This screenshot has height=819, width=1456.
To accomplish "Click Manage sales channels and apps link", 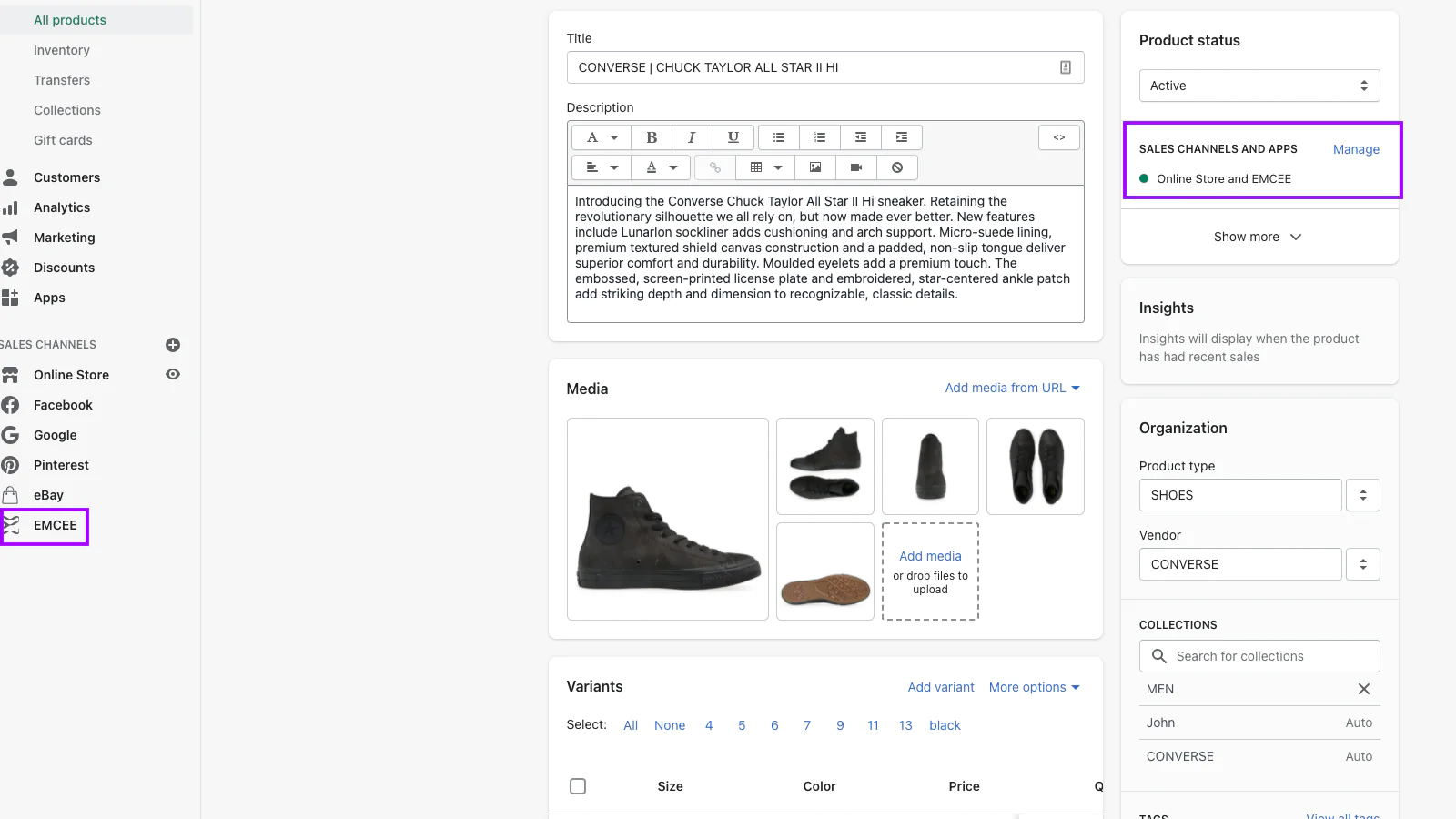I will pyautogui.click(x=1356, y=149).
